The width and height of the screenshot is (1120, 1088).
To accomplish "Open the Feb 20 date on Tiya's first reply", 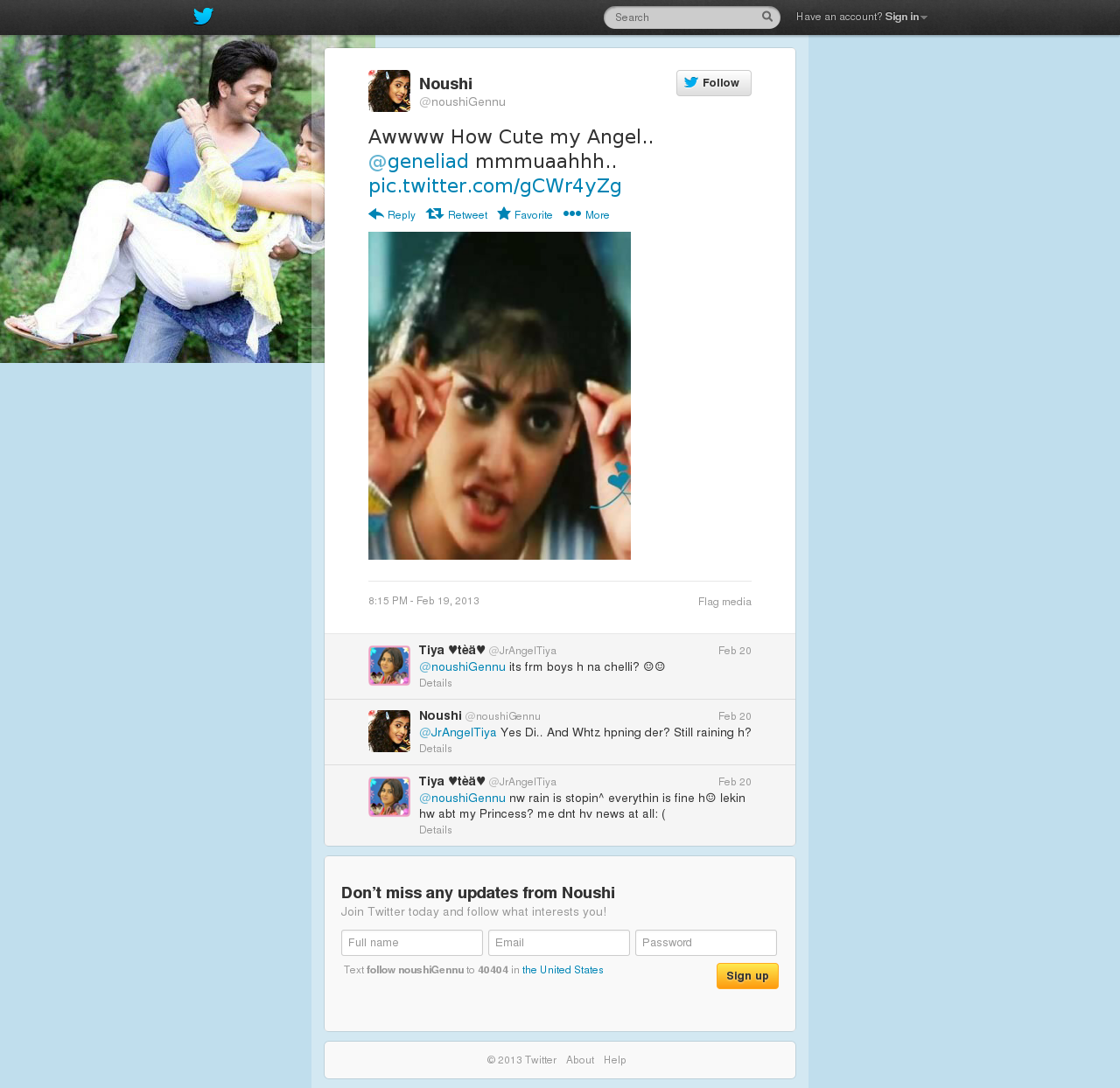I will click(x=735, y=651).
